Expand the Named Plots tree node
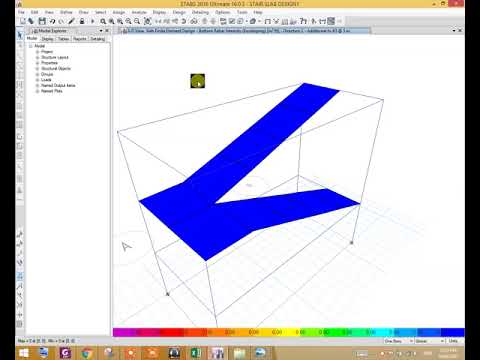This screenshot has height=360, width=480. pos(37,91)
